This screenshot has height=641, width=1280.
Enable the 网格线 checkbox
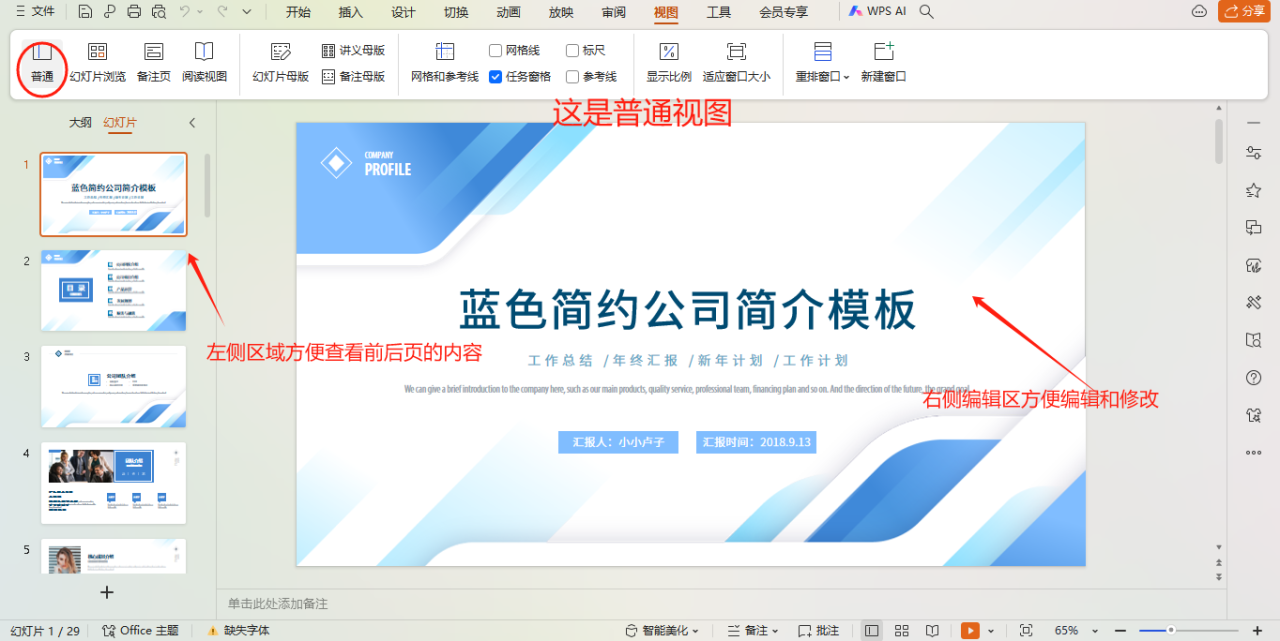pyautogui.click(x=496, y=50)
